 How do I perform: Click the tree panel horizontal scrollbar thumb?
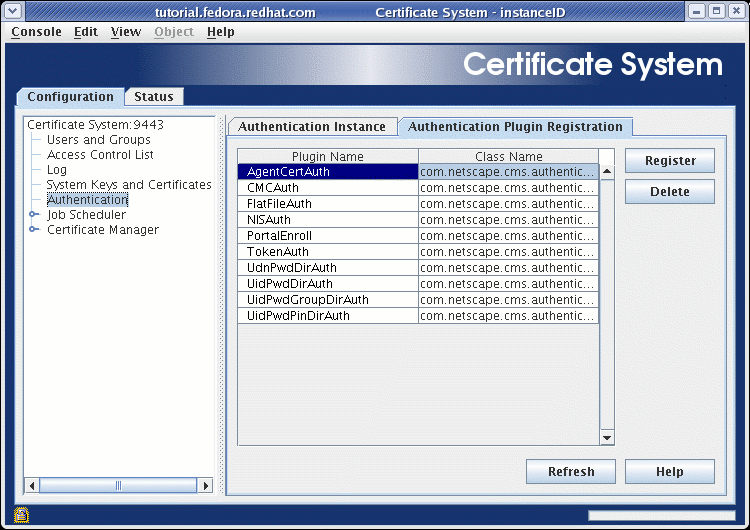(118, 486)
